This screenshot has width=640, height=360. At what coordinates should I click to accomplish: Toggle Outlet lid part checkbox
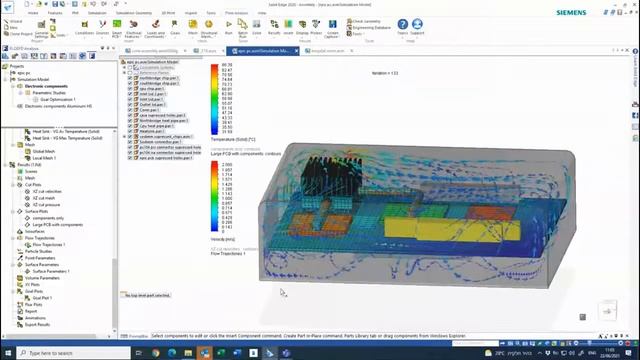(x=130, y=104)
